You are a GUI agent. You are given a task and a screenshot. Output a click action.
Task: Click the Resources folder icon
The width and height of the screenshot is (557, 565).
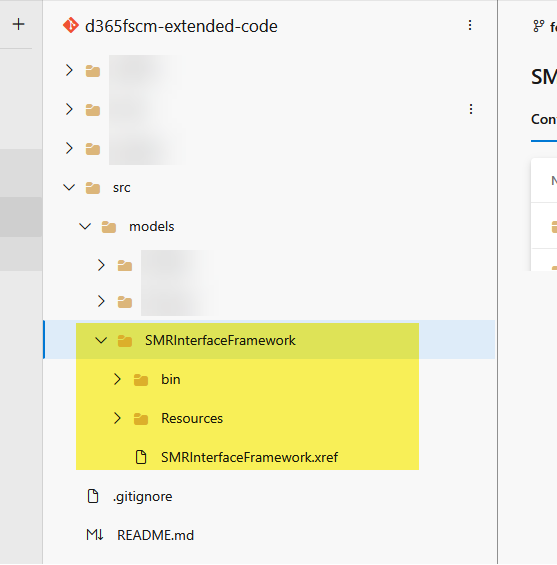pyautogui.click(x=141, y=418)
